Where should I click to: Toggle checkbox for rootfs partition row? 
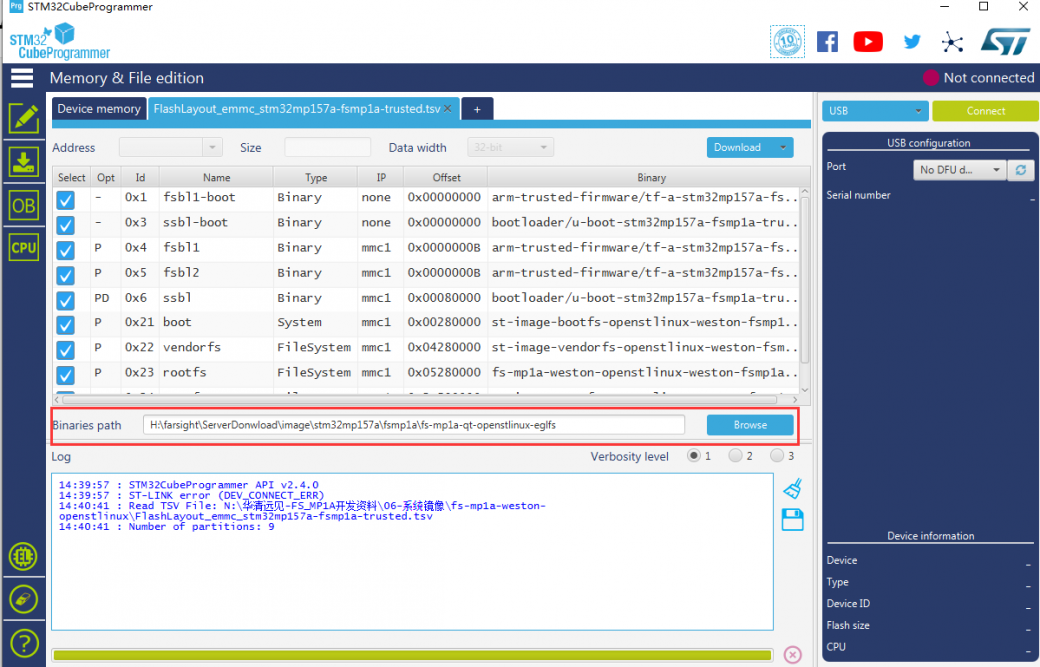tap(66, 375)
